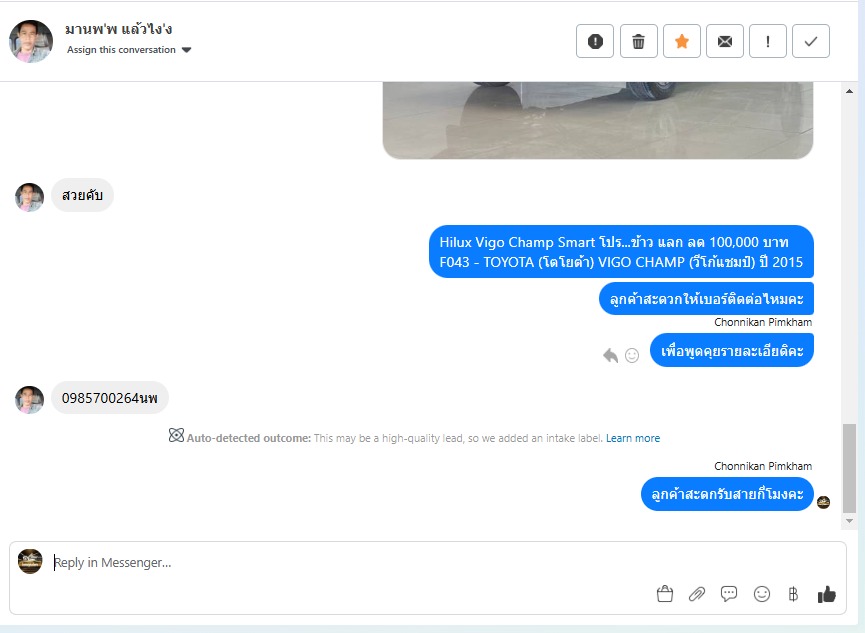
Task: Open the truck photo thumbnail in chat
Action: (598, 120)
